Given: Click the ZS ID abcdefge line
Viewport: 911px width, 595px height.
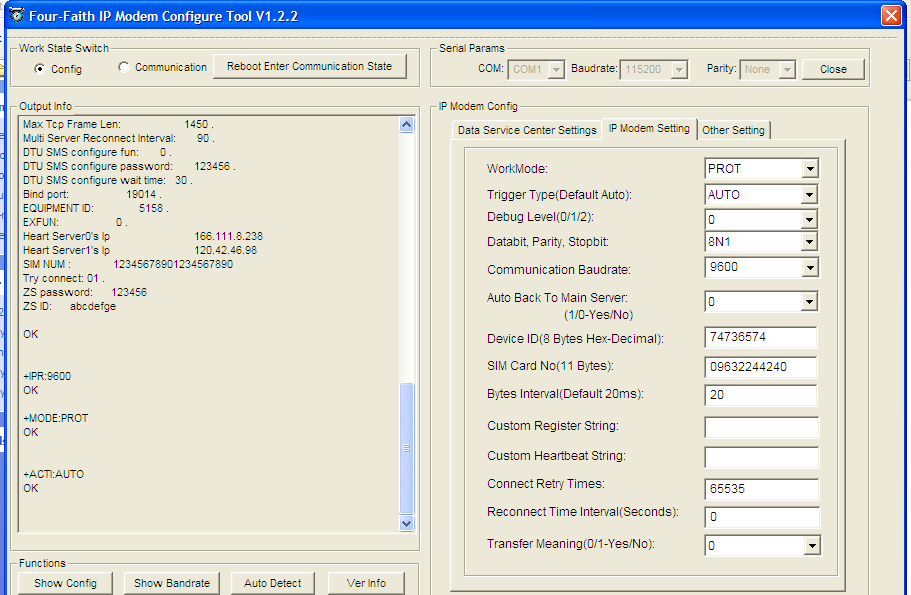Looking at the screenshot, I should point(70,306).
